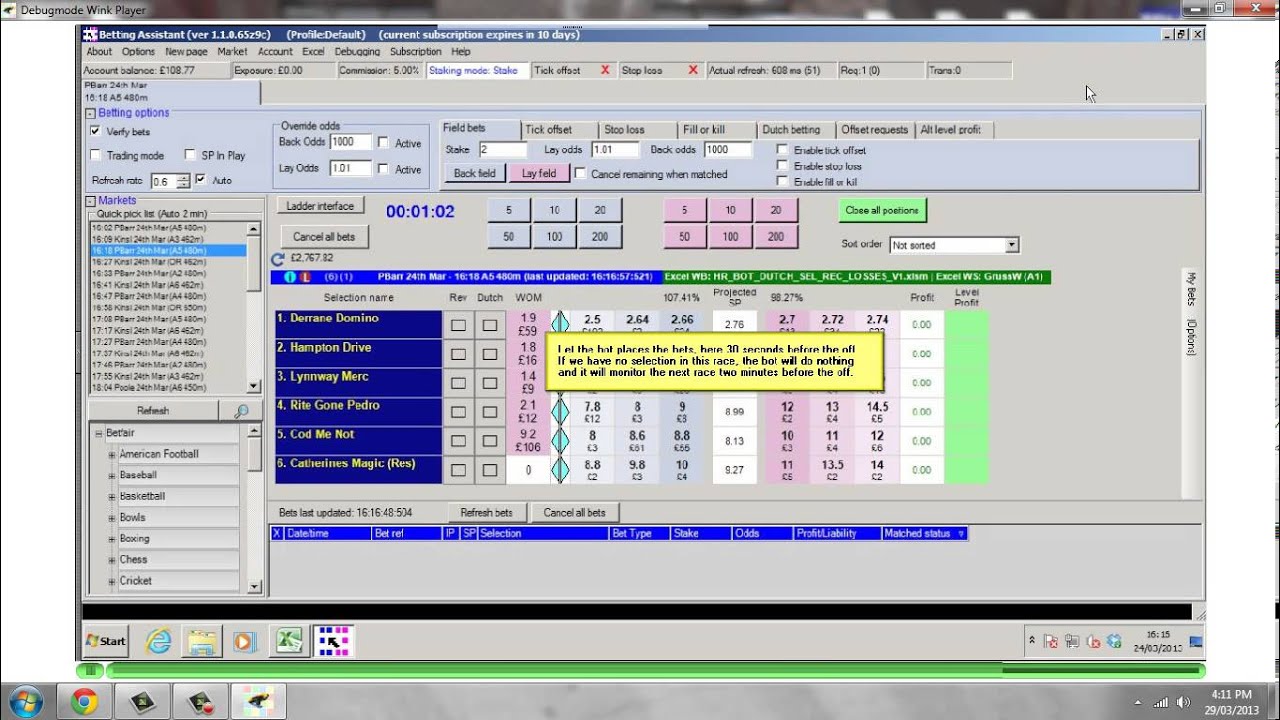Switch to the Tick offset tab
This screenshot has height=720, width=1280.
(x=549, y=130)
